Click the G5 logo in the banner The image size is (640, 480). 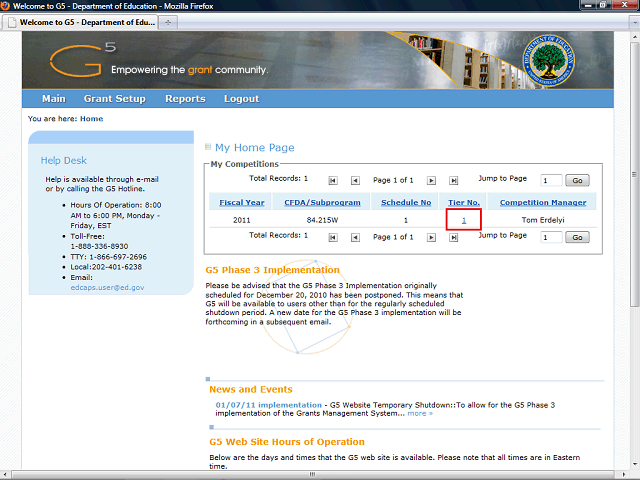coord(83,60)
